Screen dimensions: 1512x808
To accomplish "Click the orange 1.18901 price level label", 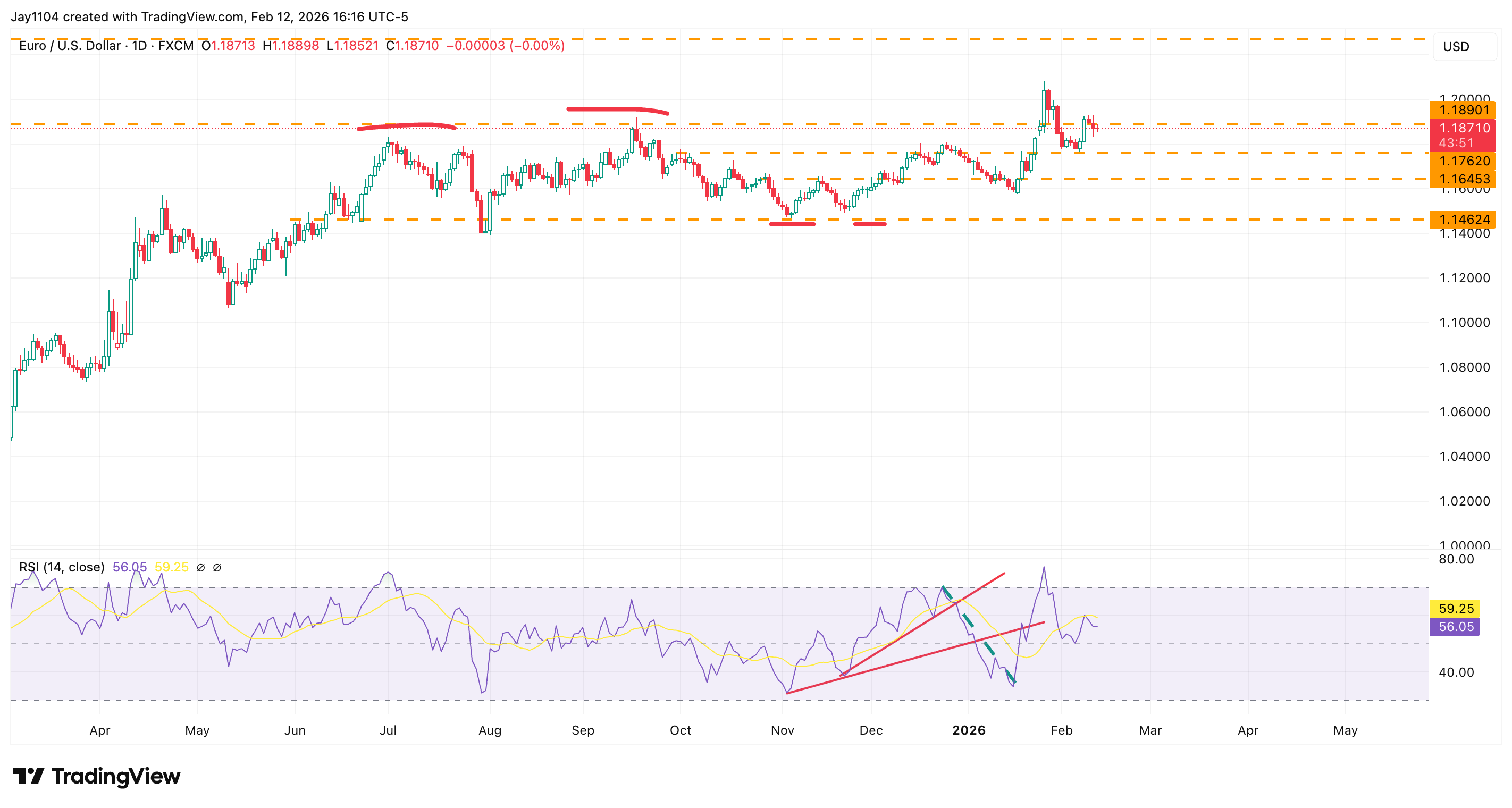I will (x=1463, y=110).
